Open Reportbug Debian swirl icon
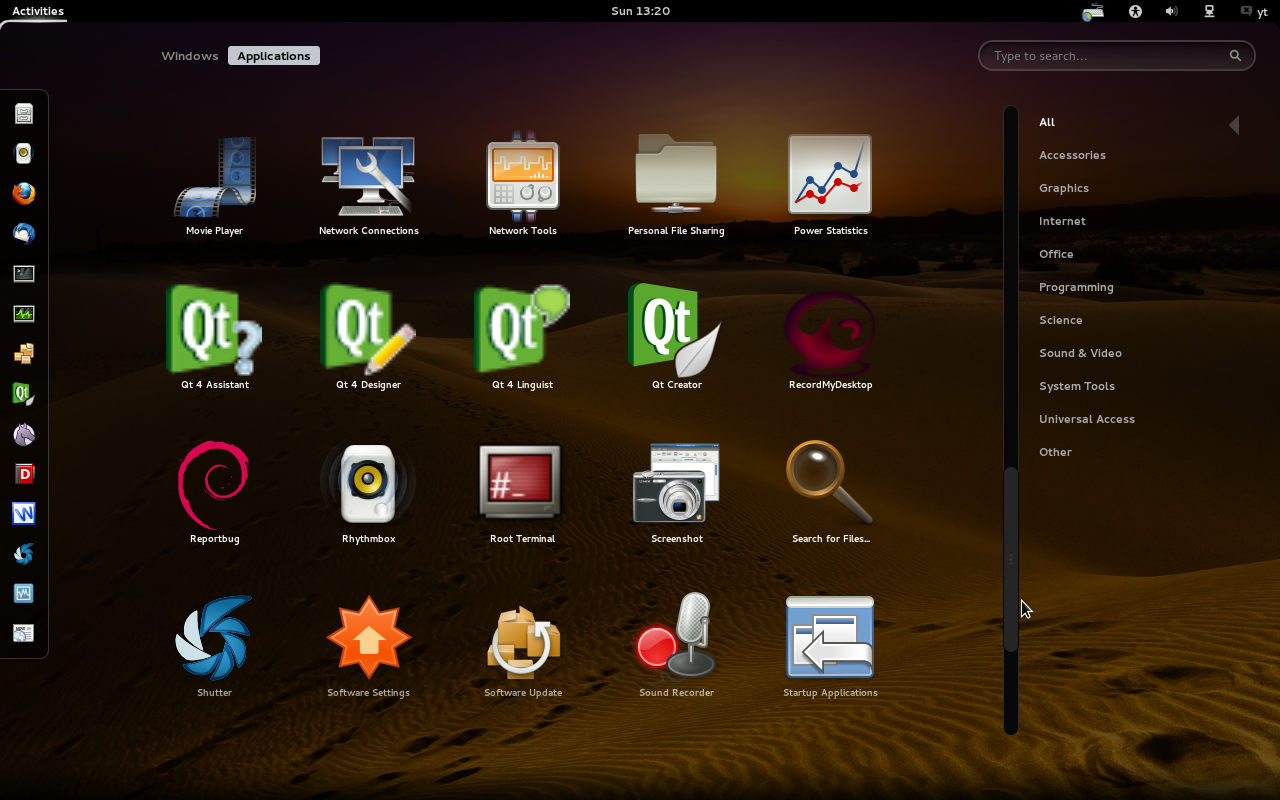Viewport: 1280px width, 800px height. tap(214, 485)
